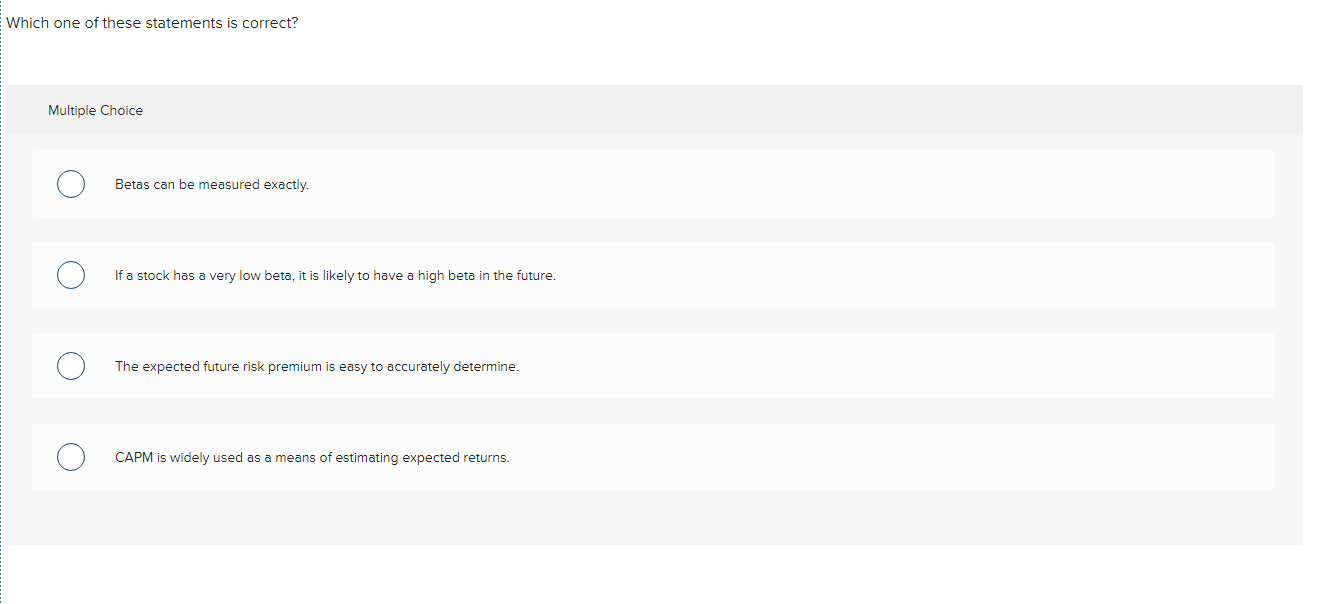Viewport: 1340px width, 604px height.
Task: Click the text about expected future risk premium
Action: click(x=317, y=366)
